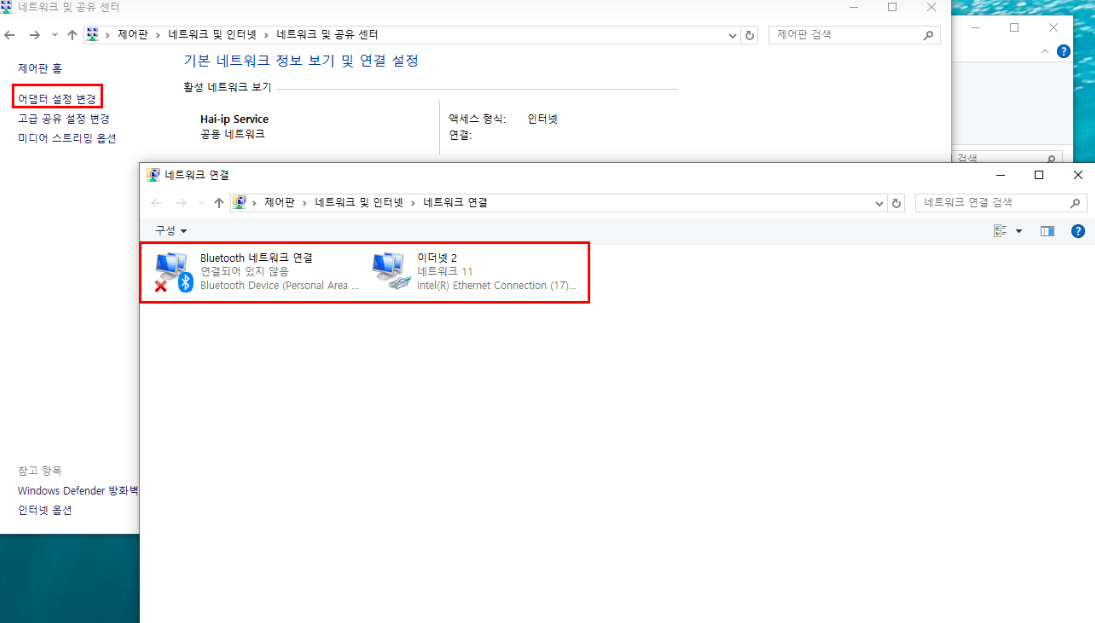Click 네트워크 및 인터넷 breadcrumb in 네트워크 연결

[x=359, y=203]
